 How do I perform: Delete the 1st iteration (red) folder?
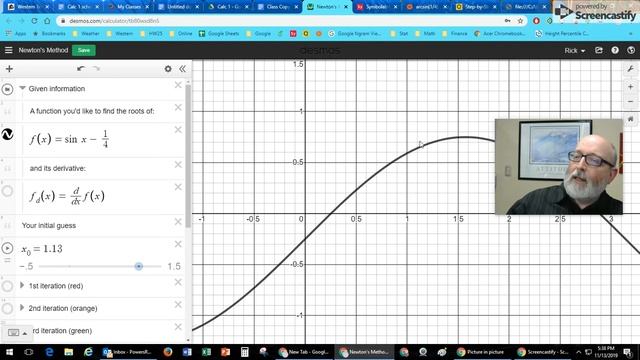pyautogui.click(x=178, y=282)
